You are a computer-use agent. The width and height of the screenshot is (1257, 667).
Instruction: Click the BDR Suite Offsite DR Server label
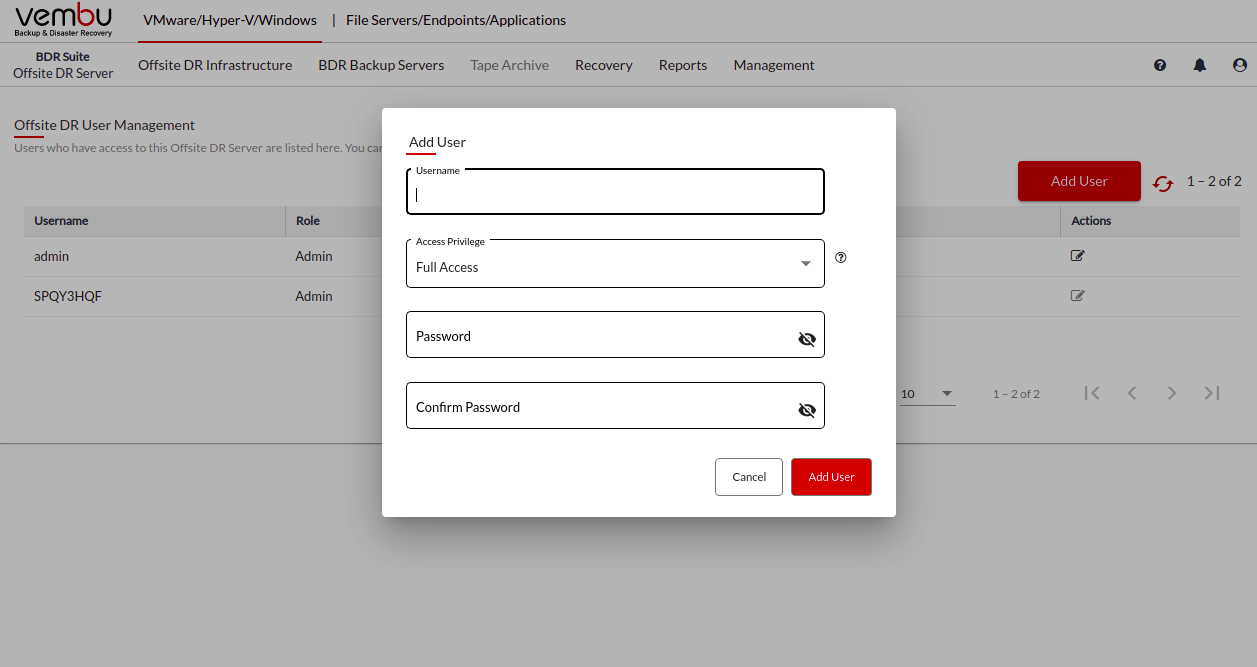[63, 65]
